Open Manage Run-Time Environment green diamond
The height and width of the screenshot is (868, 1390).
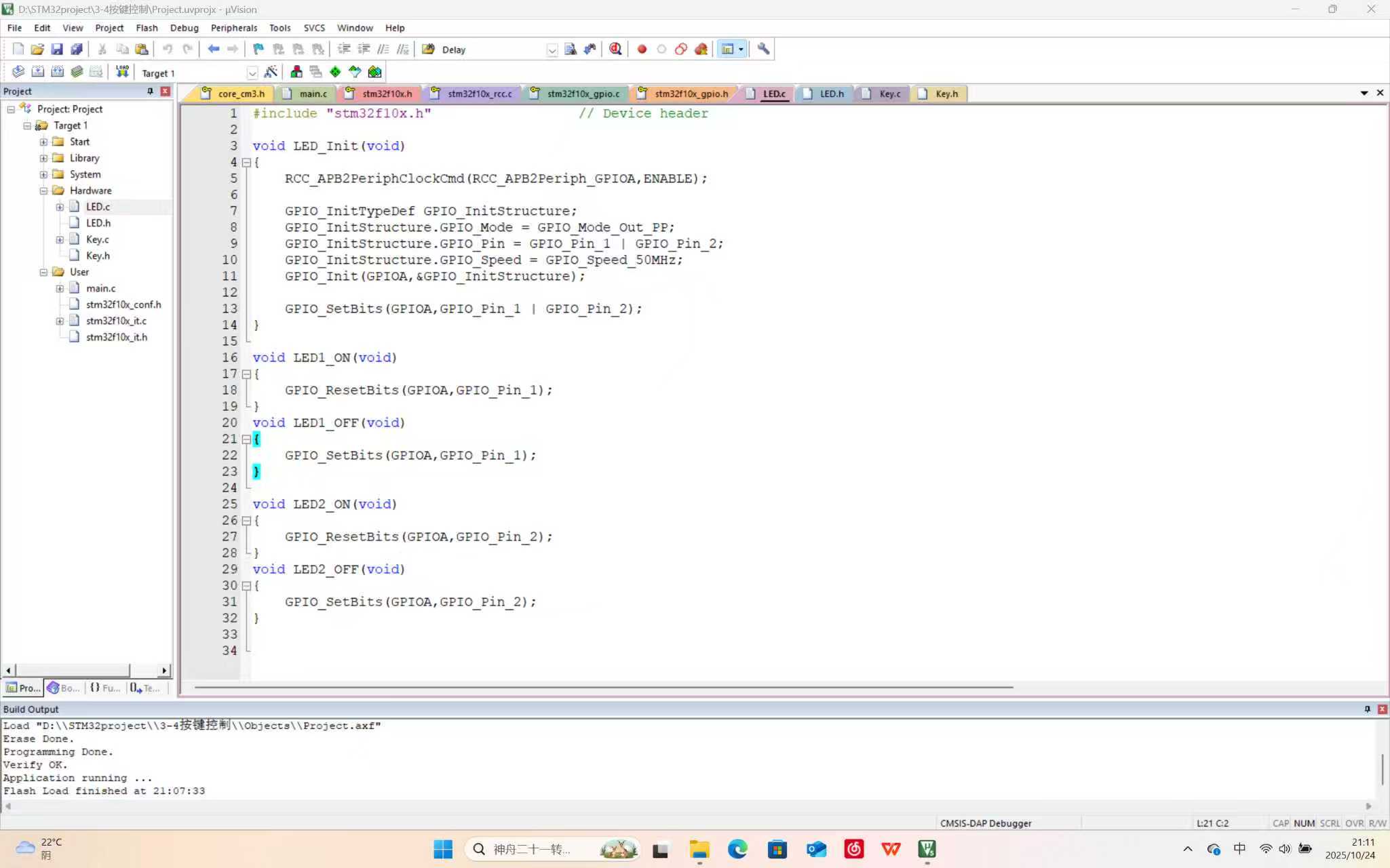[x=335, y=72]
